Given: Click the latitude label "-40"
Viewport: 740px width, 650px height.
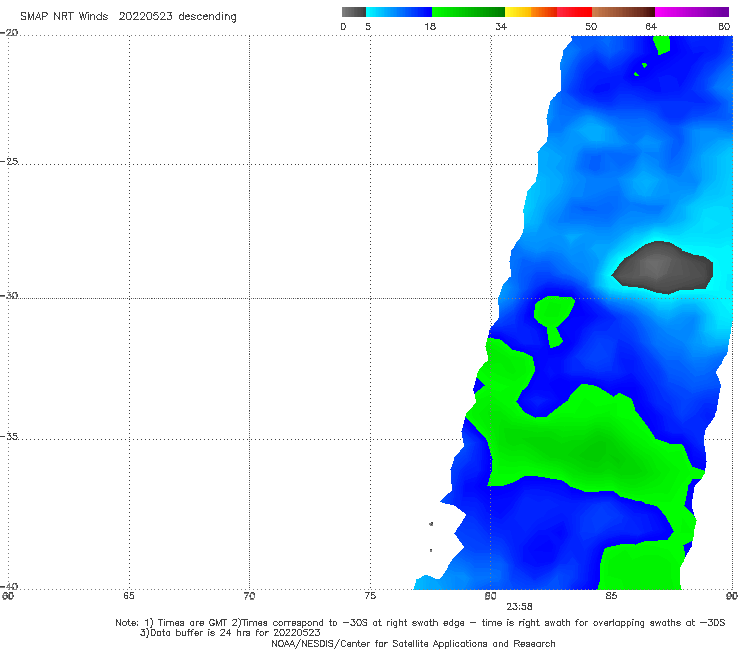Looking at the screenshot, I should tap(10, 586).
